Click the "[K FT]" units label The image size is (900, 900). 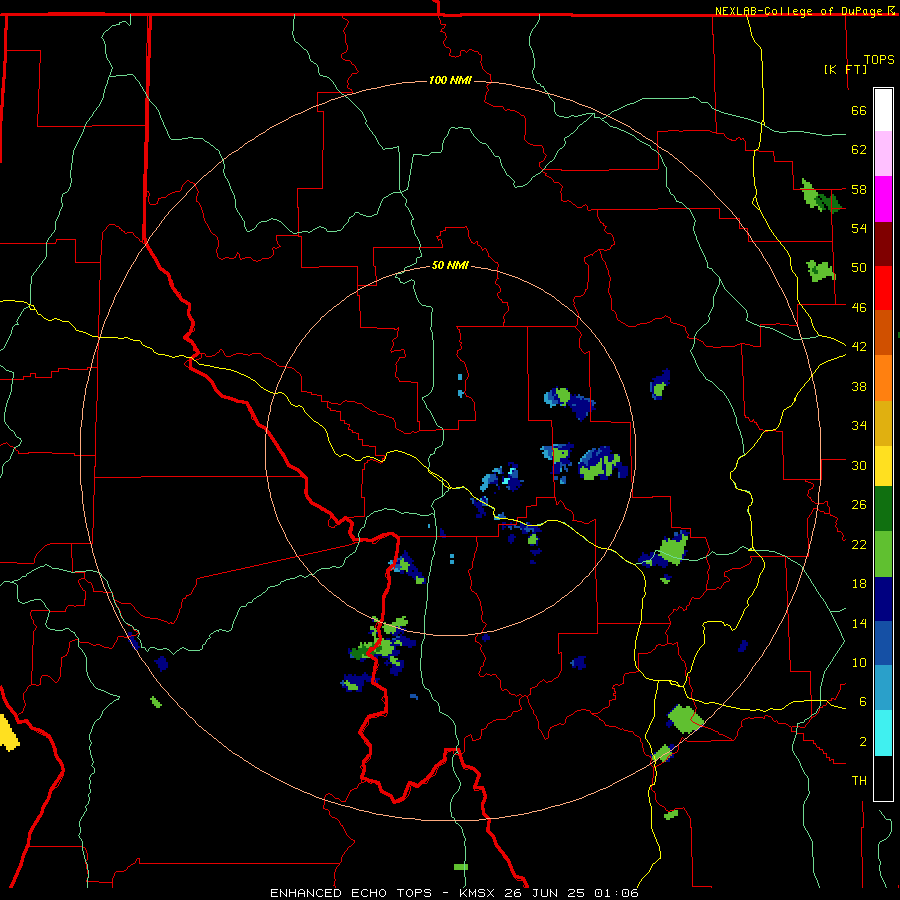[x=845, y=69]
